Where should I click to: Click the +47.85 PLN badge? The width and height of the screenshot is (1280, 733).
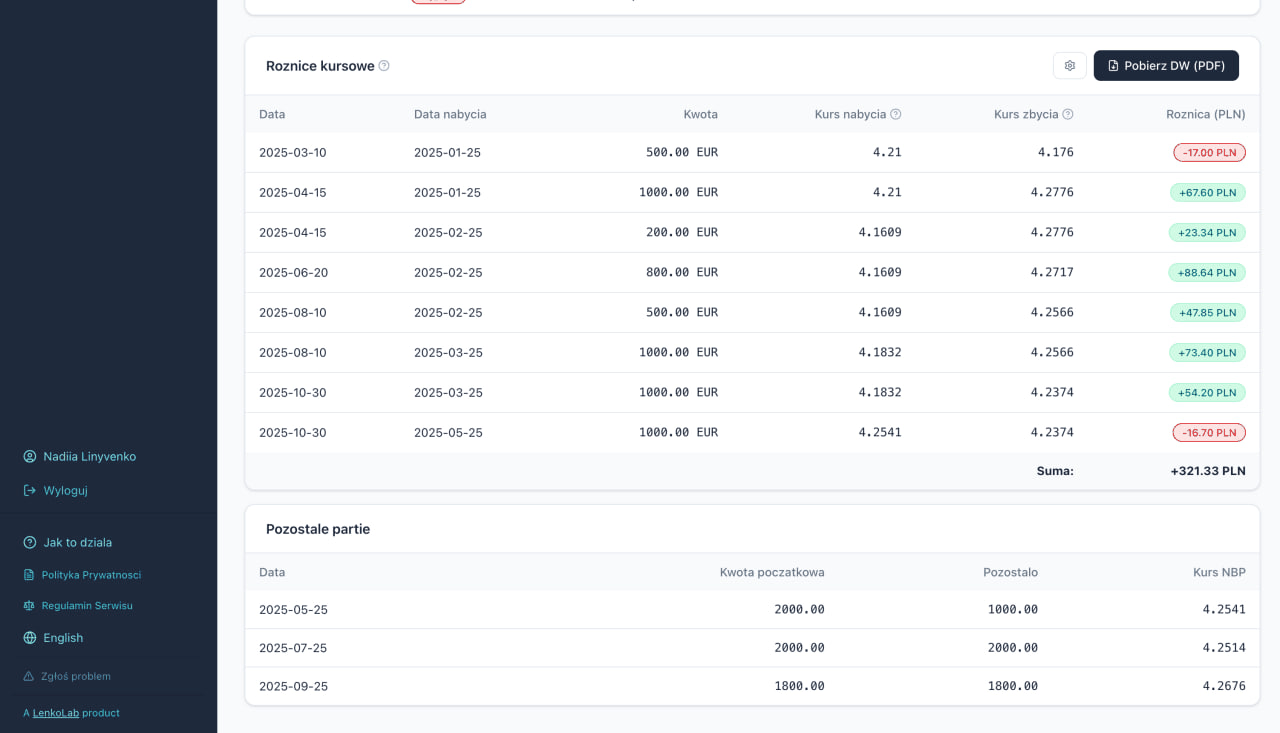pos(1208,313)
